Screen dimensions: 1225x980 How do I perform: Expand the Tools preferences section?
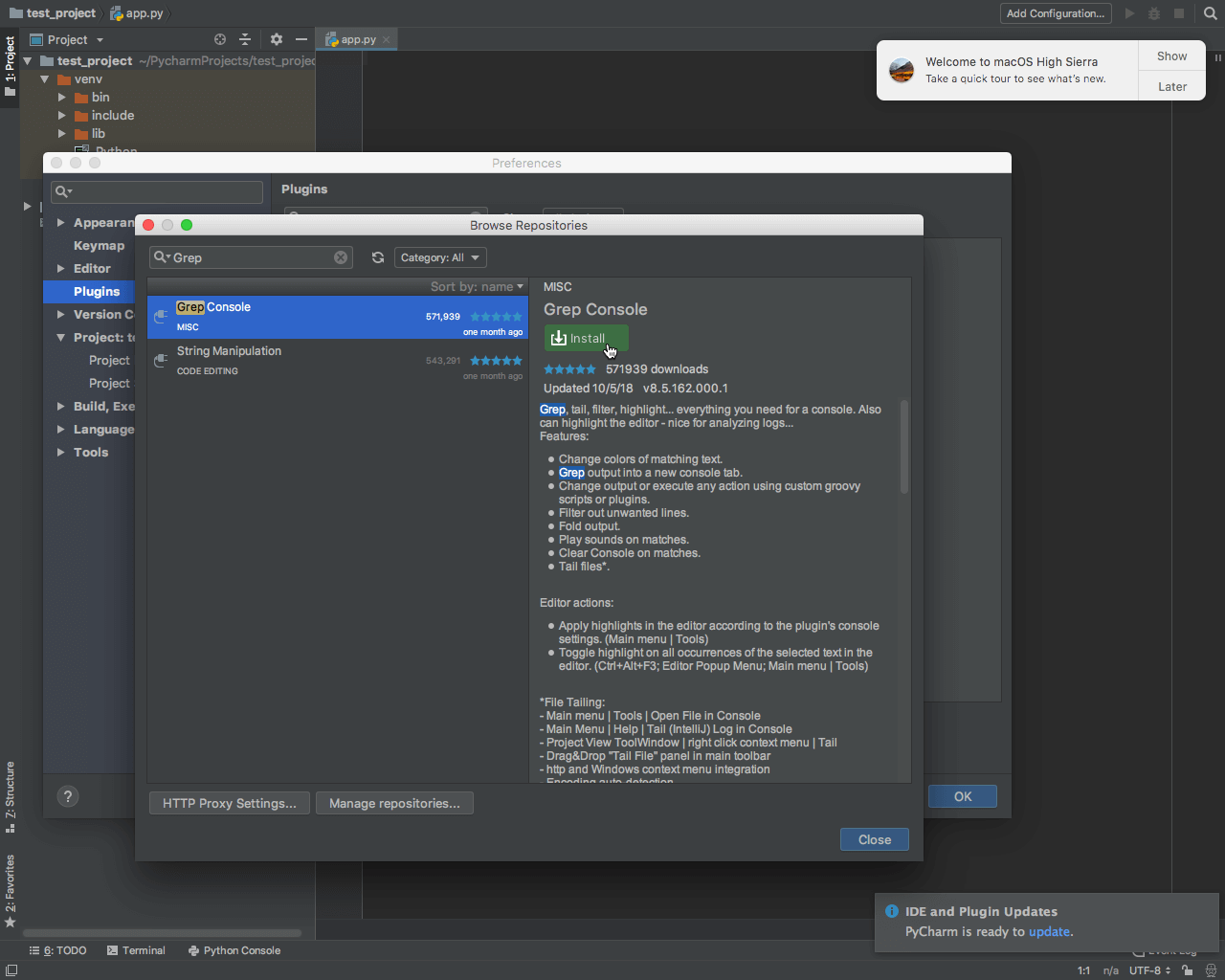61,452
